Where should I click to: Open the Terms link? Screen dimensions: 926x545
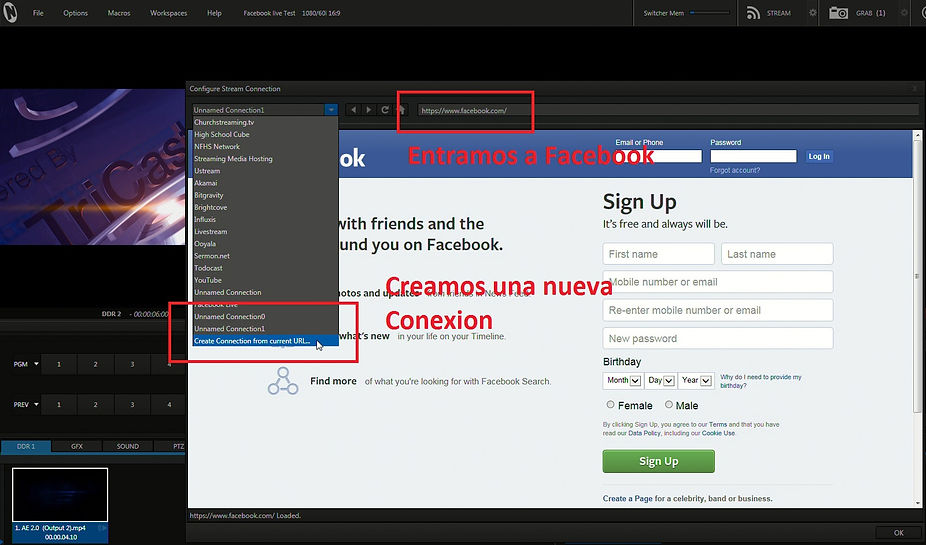(x=718, y=424)
